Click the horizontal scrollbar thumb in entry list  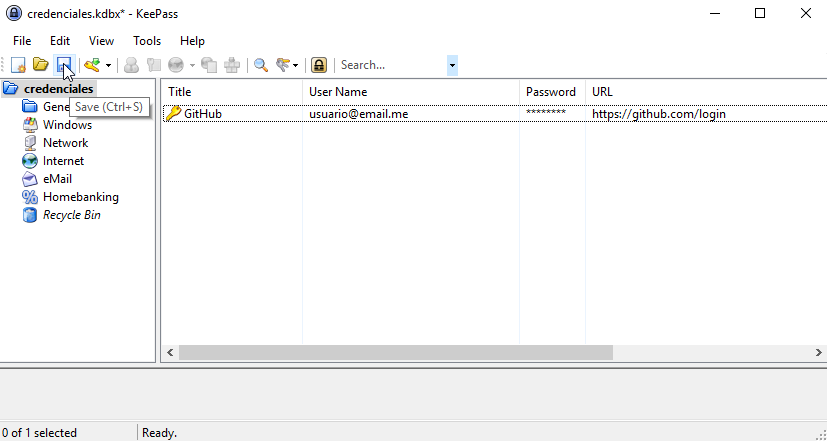coord(396,352)
